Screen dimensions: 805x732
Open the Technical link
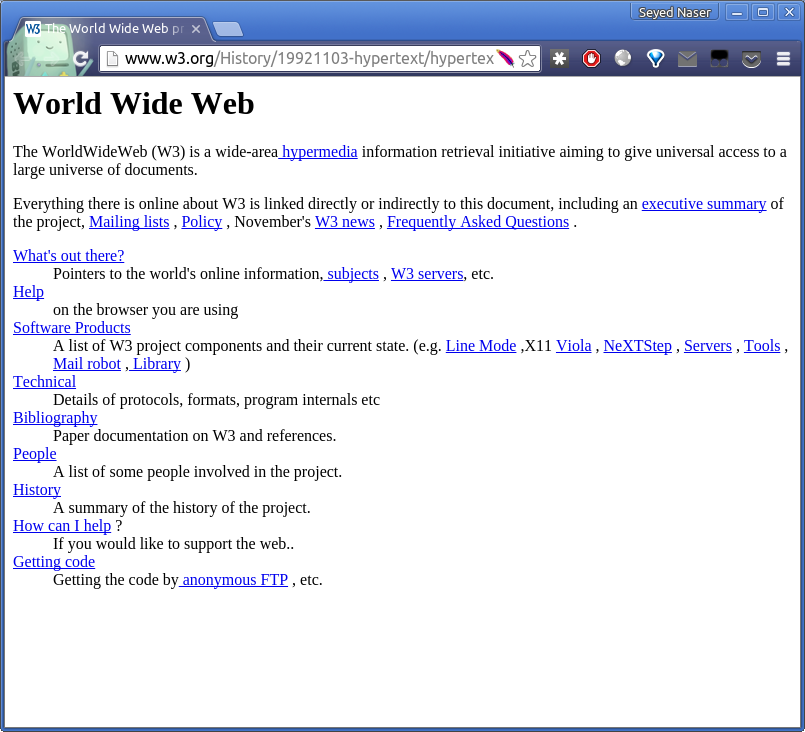point(44,382)
